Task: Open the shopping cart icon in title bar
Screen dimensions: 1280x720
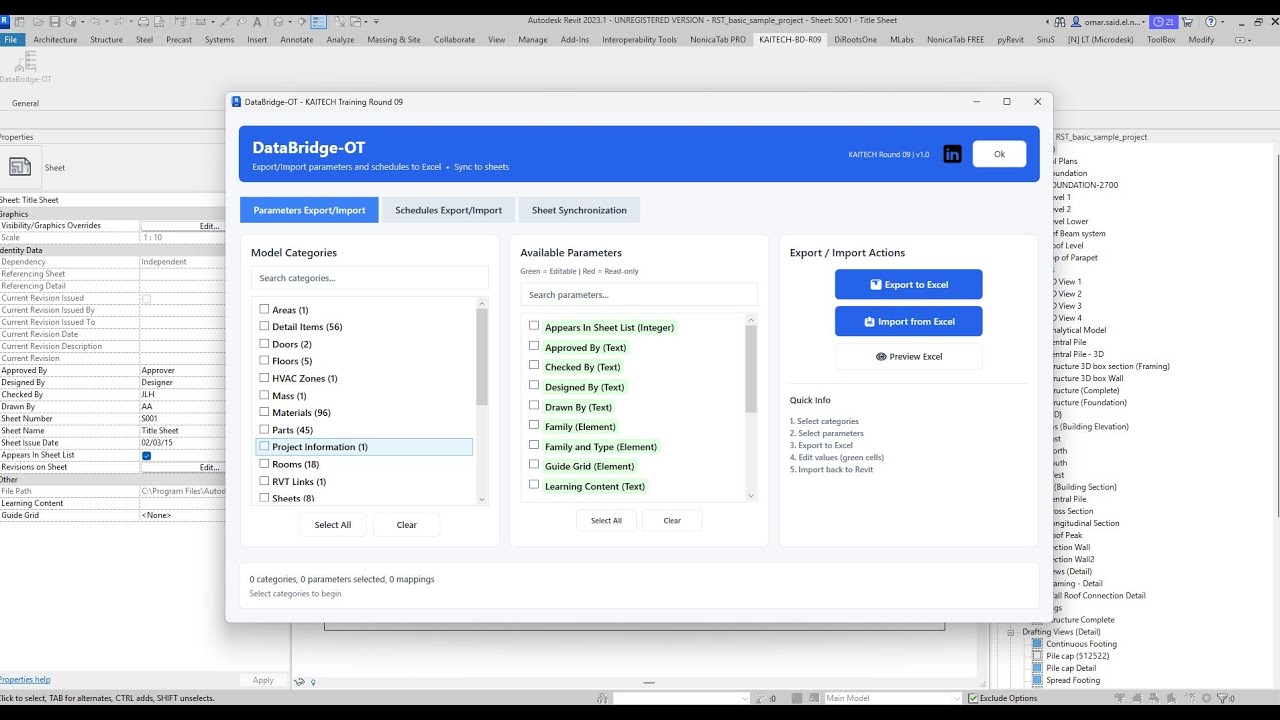Action: coord(1189,21)
